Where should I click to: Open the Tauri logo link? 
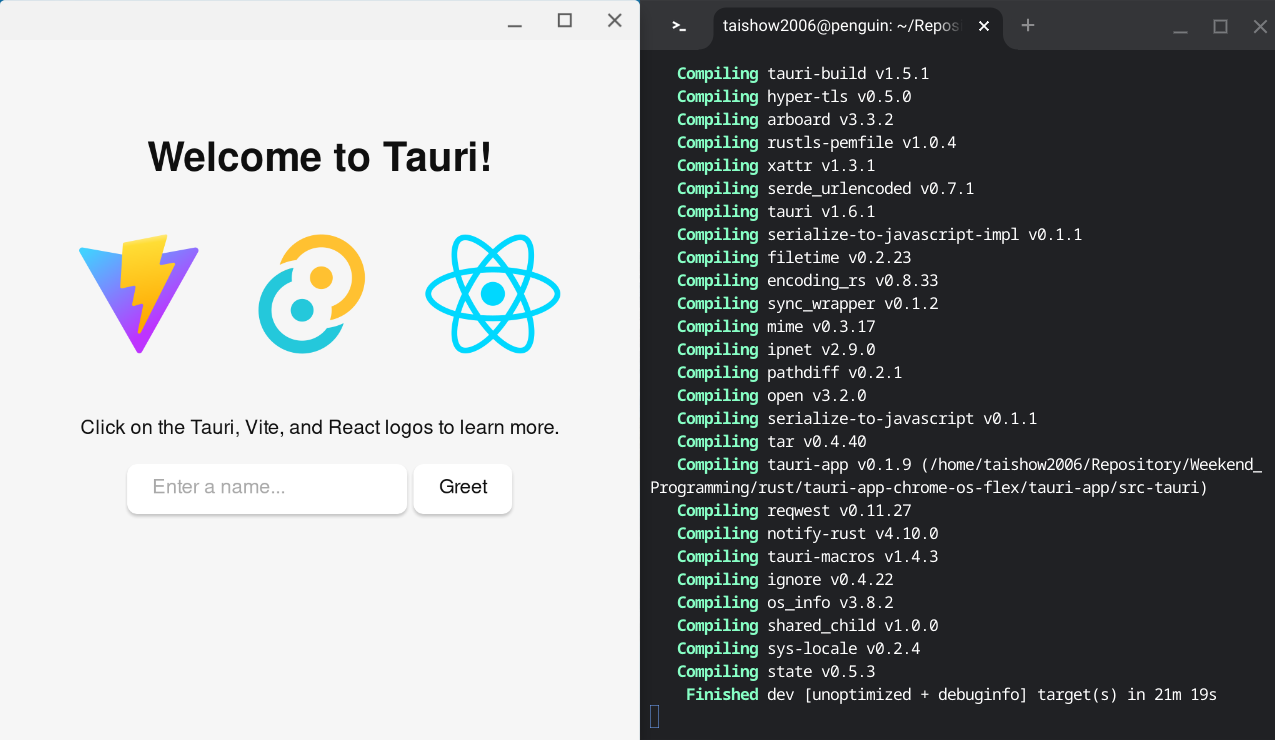pyautogui.click(x=312, y=294)
